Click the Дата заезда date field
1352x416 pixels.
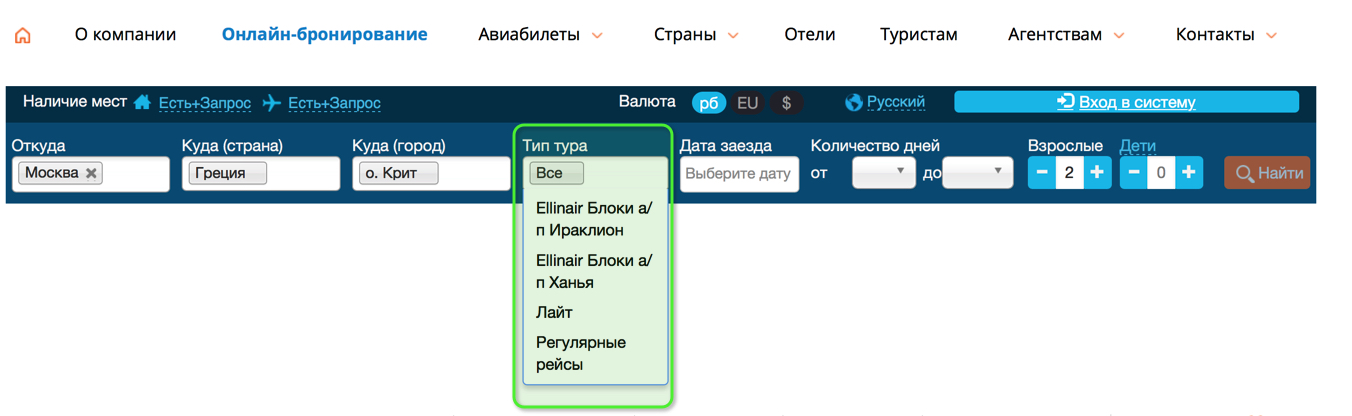pyautogui.click(x=739, y=174)
